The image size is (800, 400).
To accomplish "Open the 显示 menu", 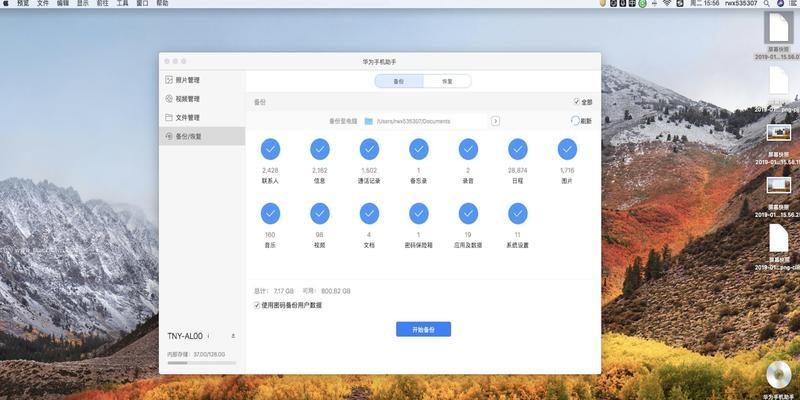I will point(83,3).
